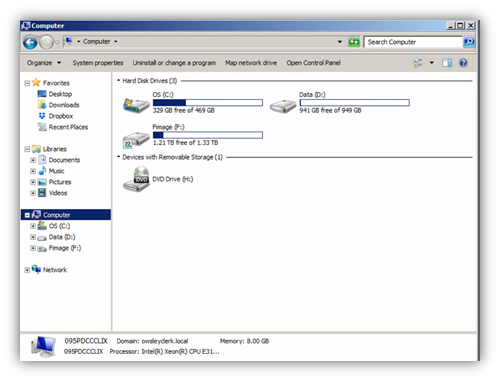This screenshot has height=381, width=500.
Task: Select the Libraries icon in sidebar
Action: pyautogui.click(x=36, y=149)
